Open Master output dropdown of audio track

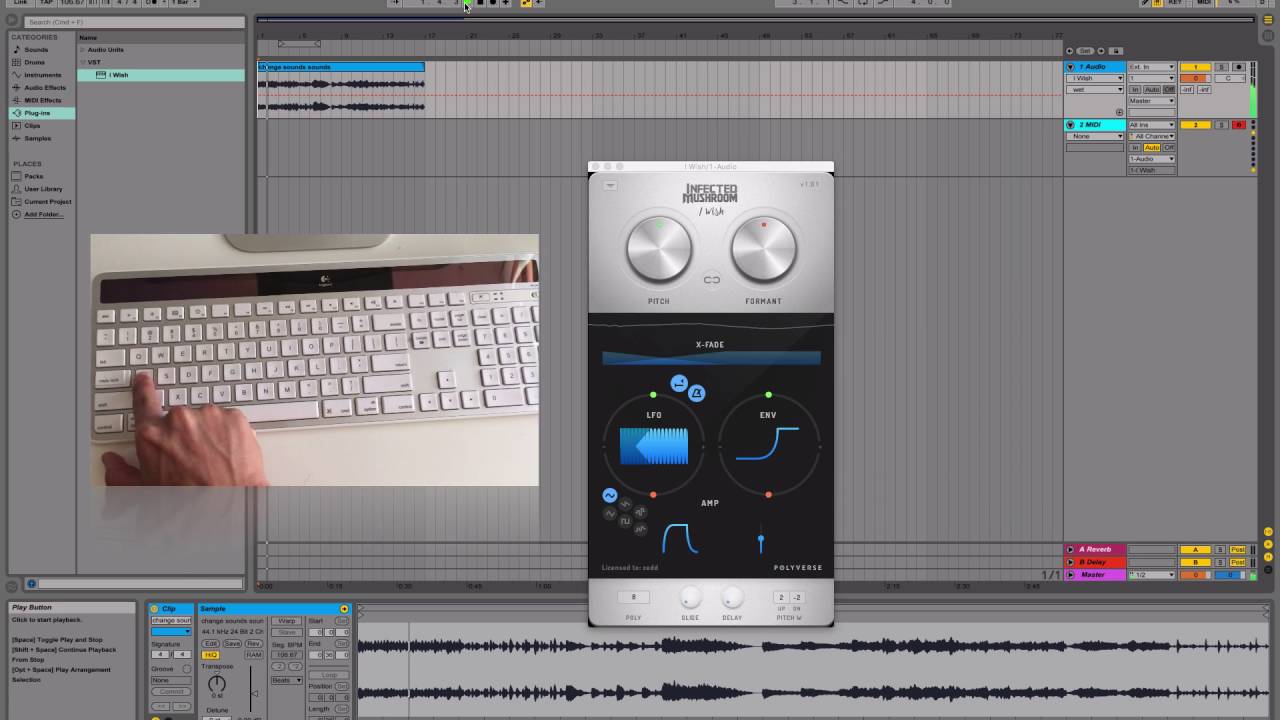pyautogui.click(x=1151, y=101)
